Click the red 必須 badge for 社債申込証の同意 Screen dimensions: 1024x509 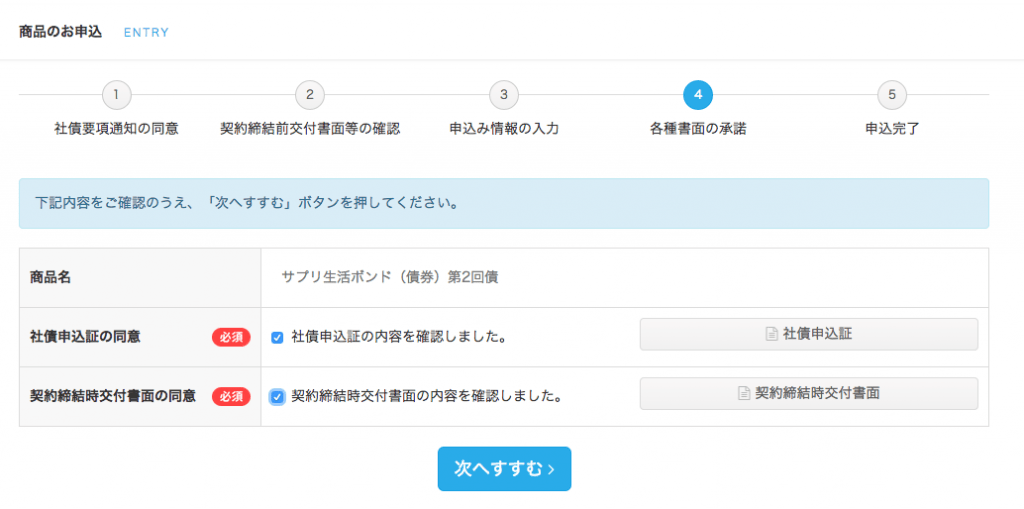[231, 337]
